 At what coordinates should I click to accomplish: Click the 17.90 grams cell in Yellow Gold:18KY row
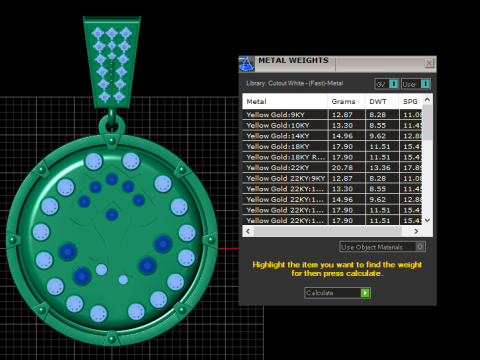[x=347, y=146]
